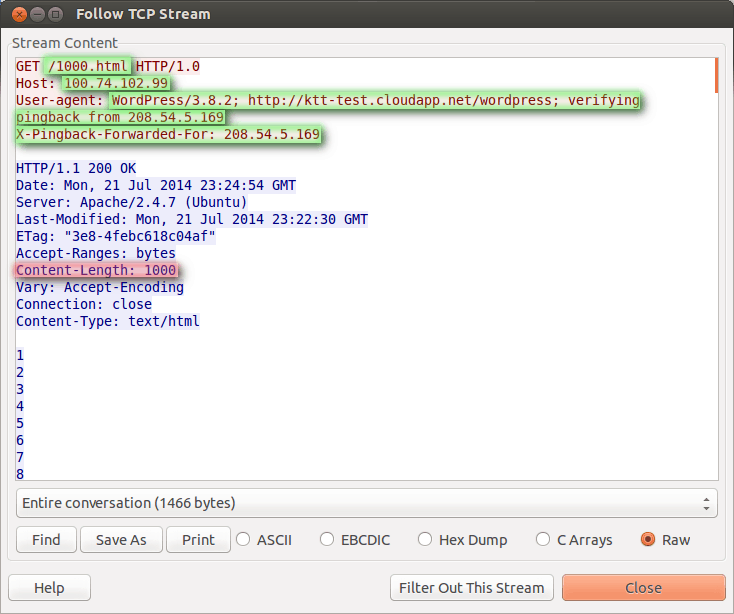Click the 'HTTP/1.1 200 OK' line
This screenshot has width=734, height=614.
coord(76,168)
